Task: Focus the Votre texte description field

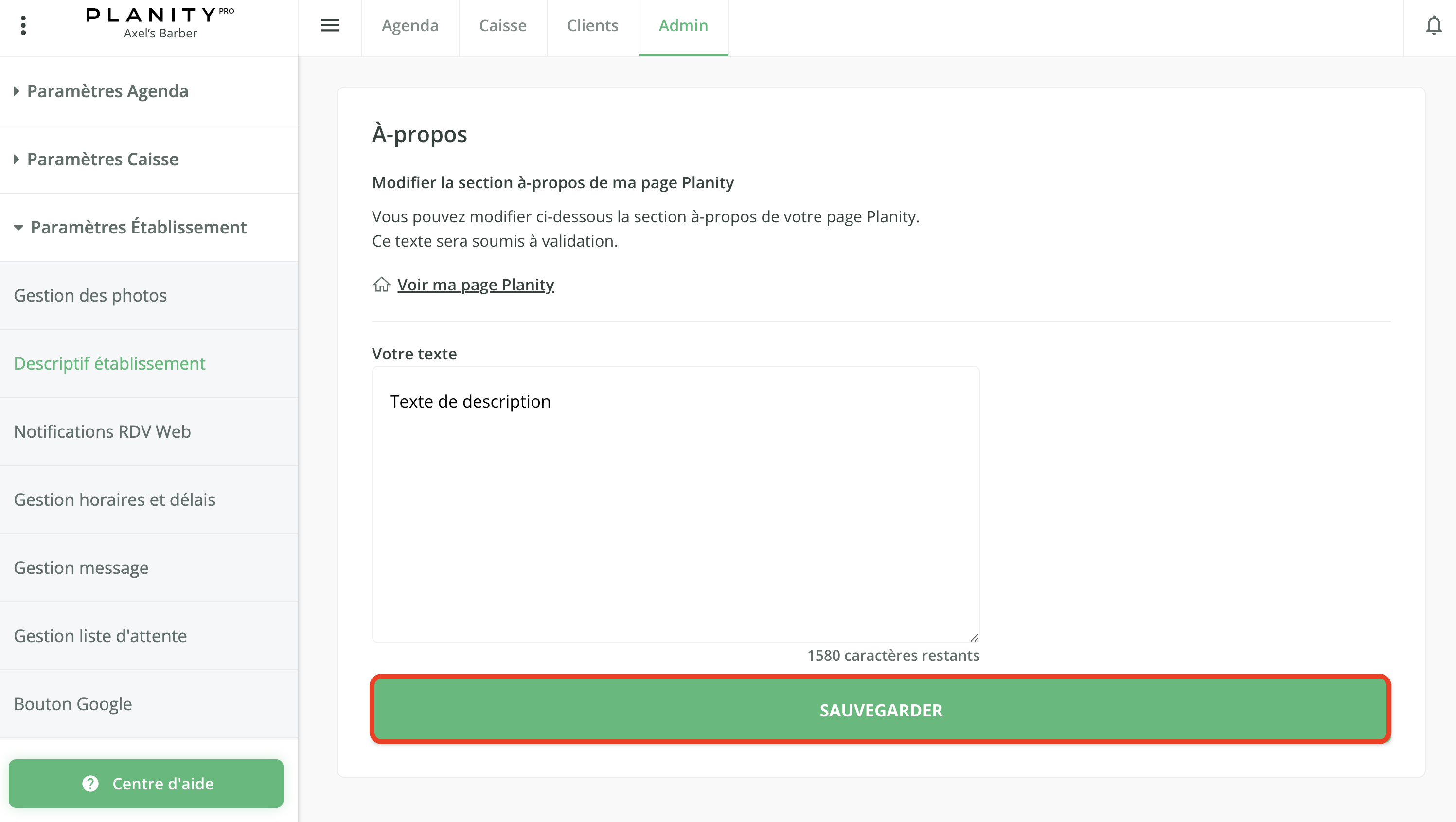Action: (675, 504)
